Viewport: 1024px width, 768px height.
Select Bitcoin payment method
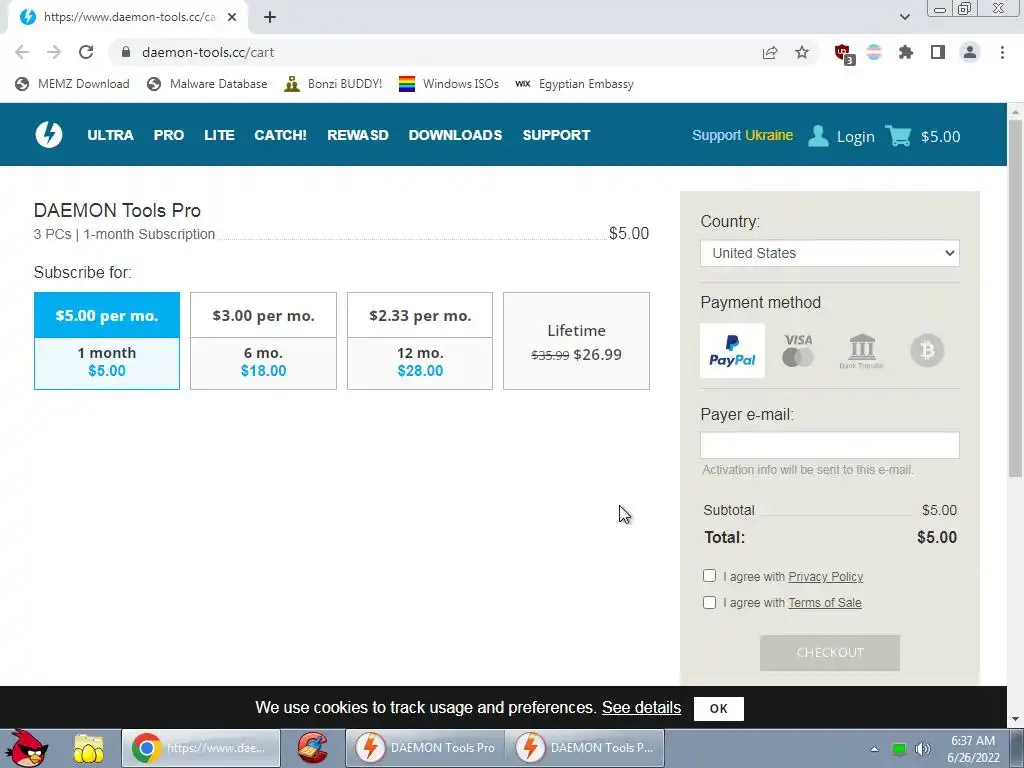[927, 351]
